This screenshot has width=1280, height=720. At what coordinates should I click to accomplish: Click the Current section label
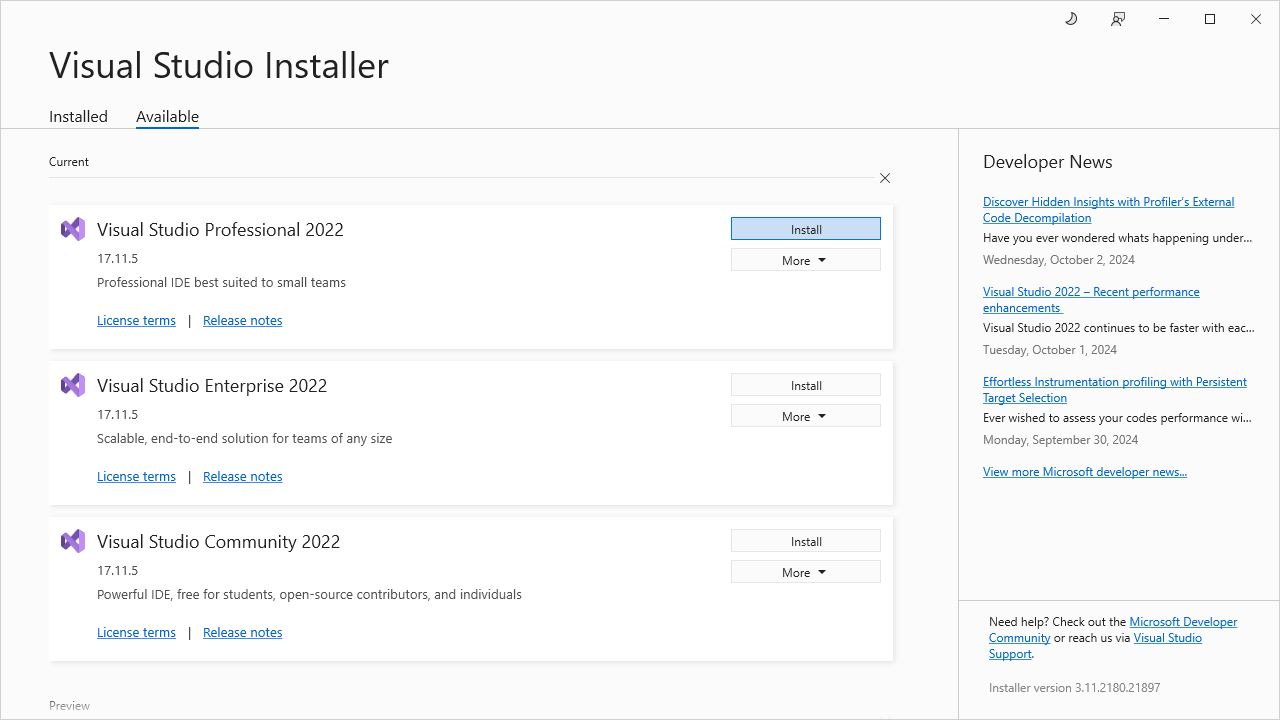click(69, 161)
